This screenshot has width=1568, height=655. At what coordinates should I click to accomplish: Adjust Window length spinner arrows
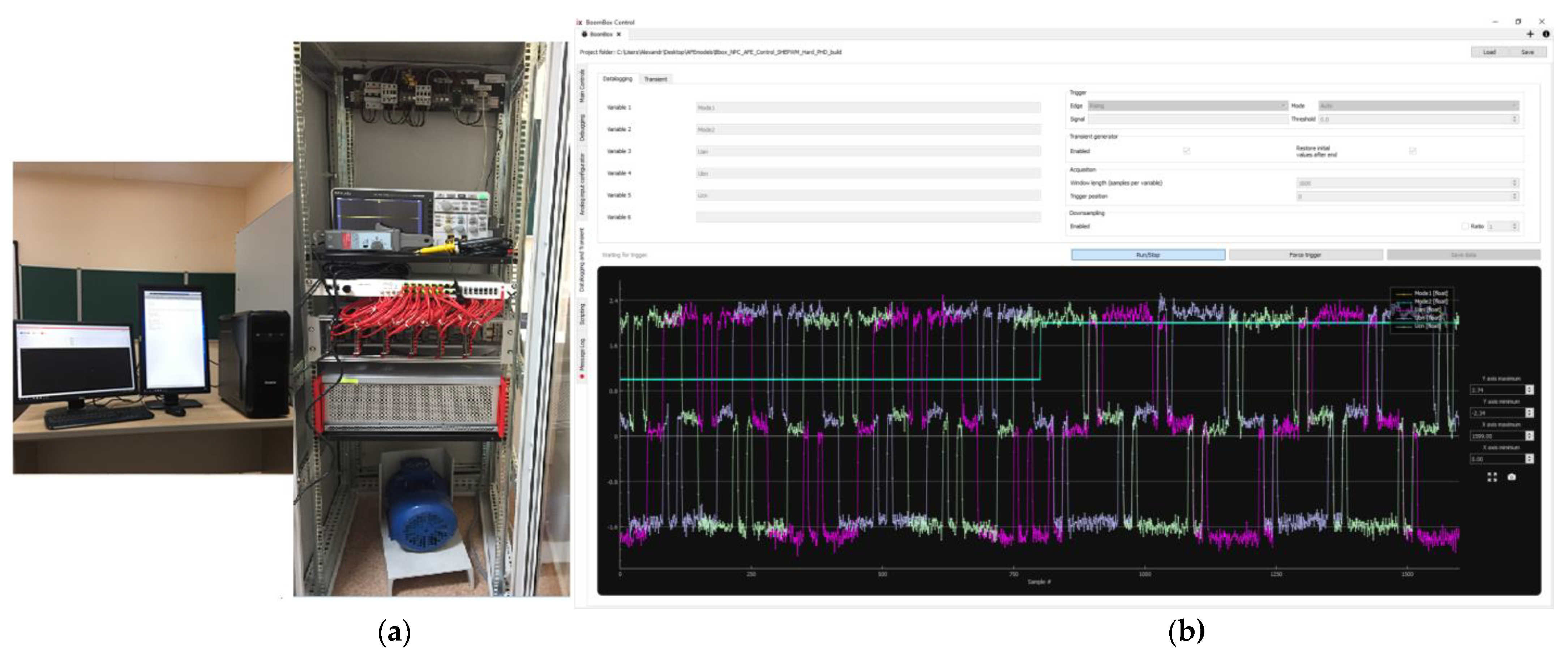(x=1515, y=183)
